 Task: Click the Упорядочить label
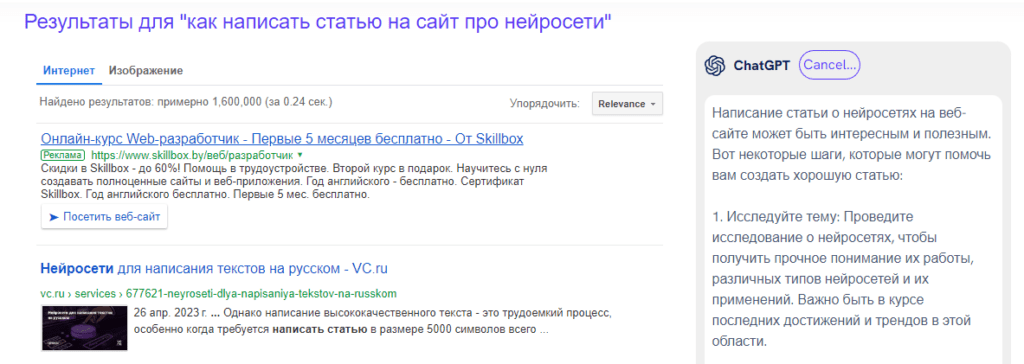coord(545,104)
